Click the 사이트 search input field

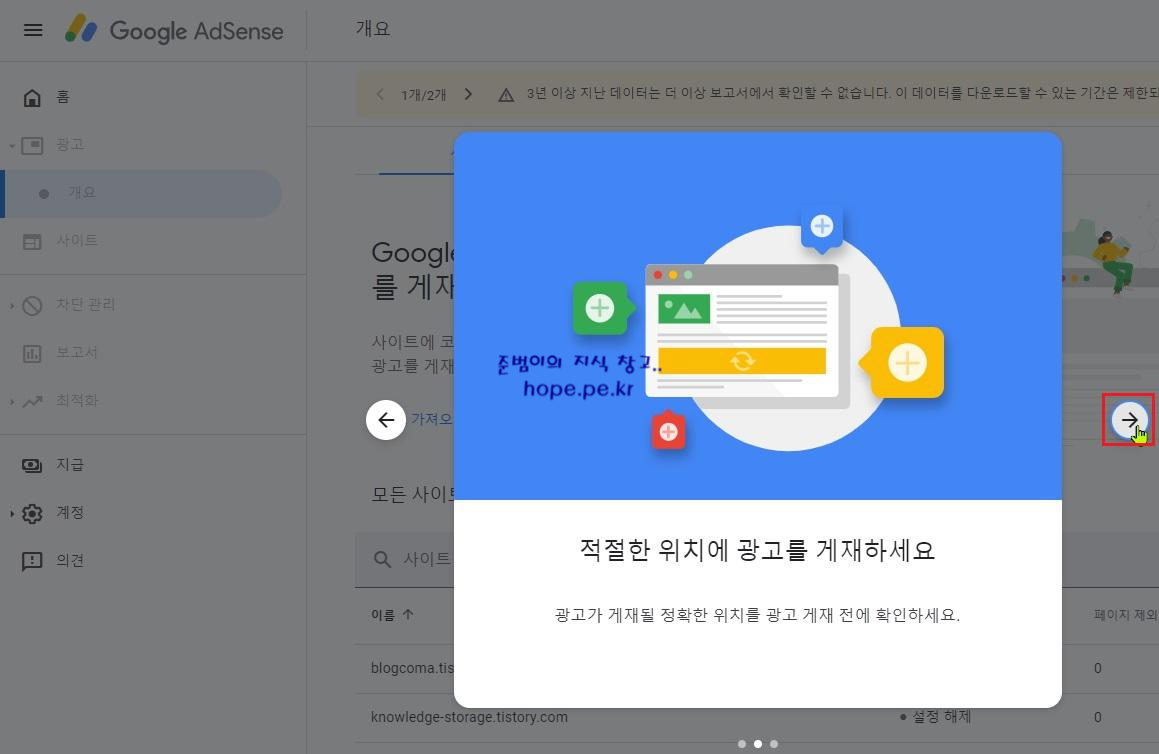coord(427,559)
